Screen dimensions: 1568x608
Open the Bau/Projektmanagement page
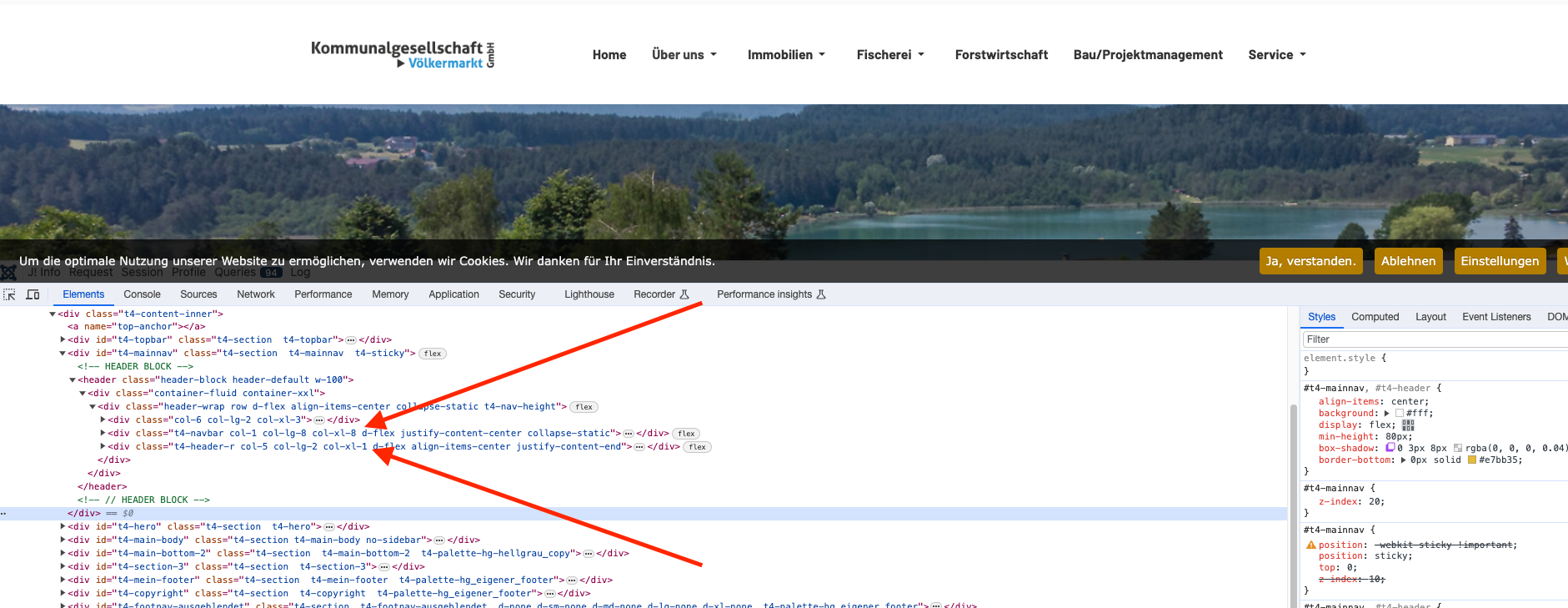click(1148, 55)
